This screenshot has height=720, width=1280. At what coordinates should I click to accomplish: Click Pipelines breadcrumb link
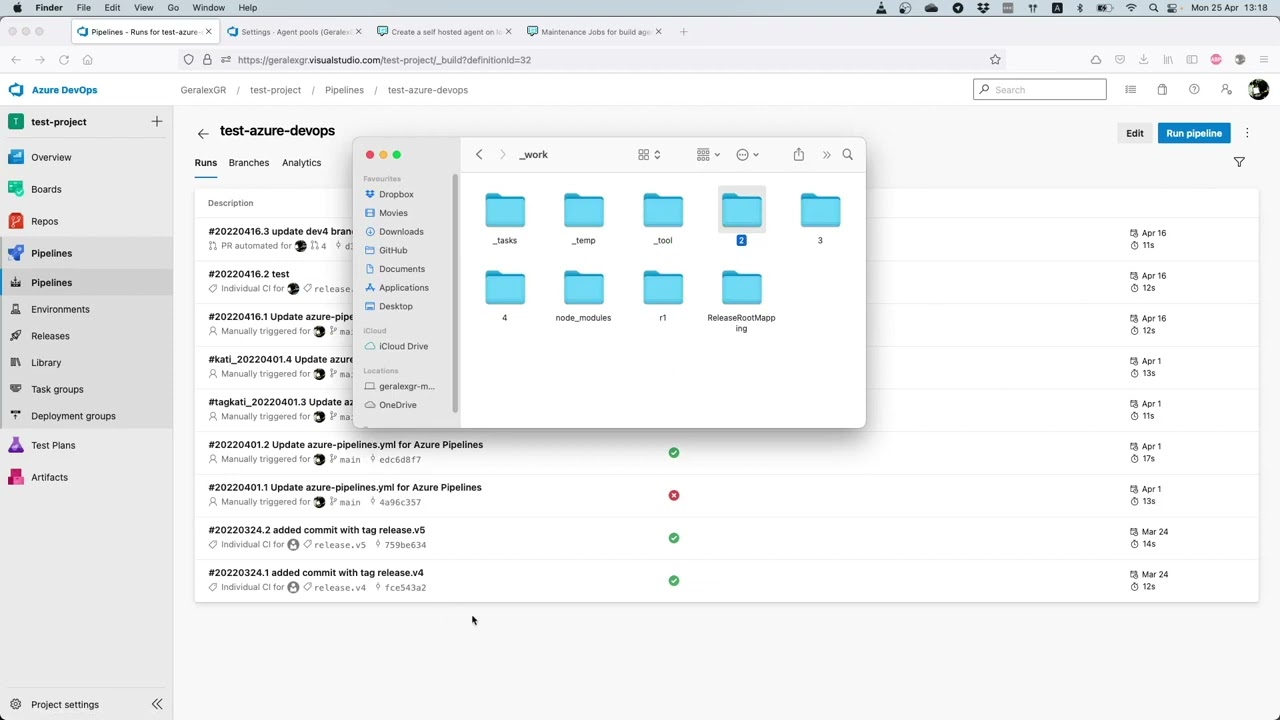click(344, 90)
